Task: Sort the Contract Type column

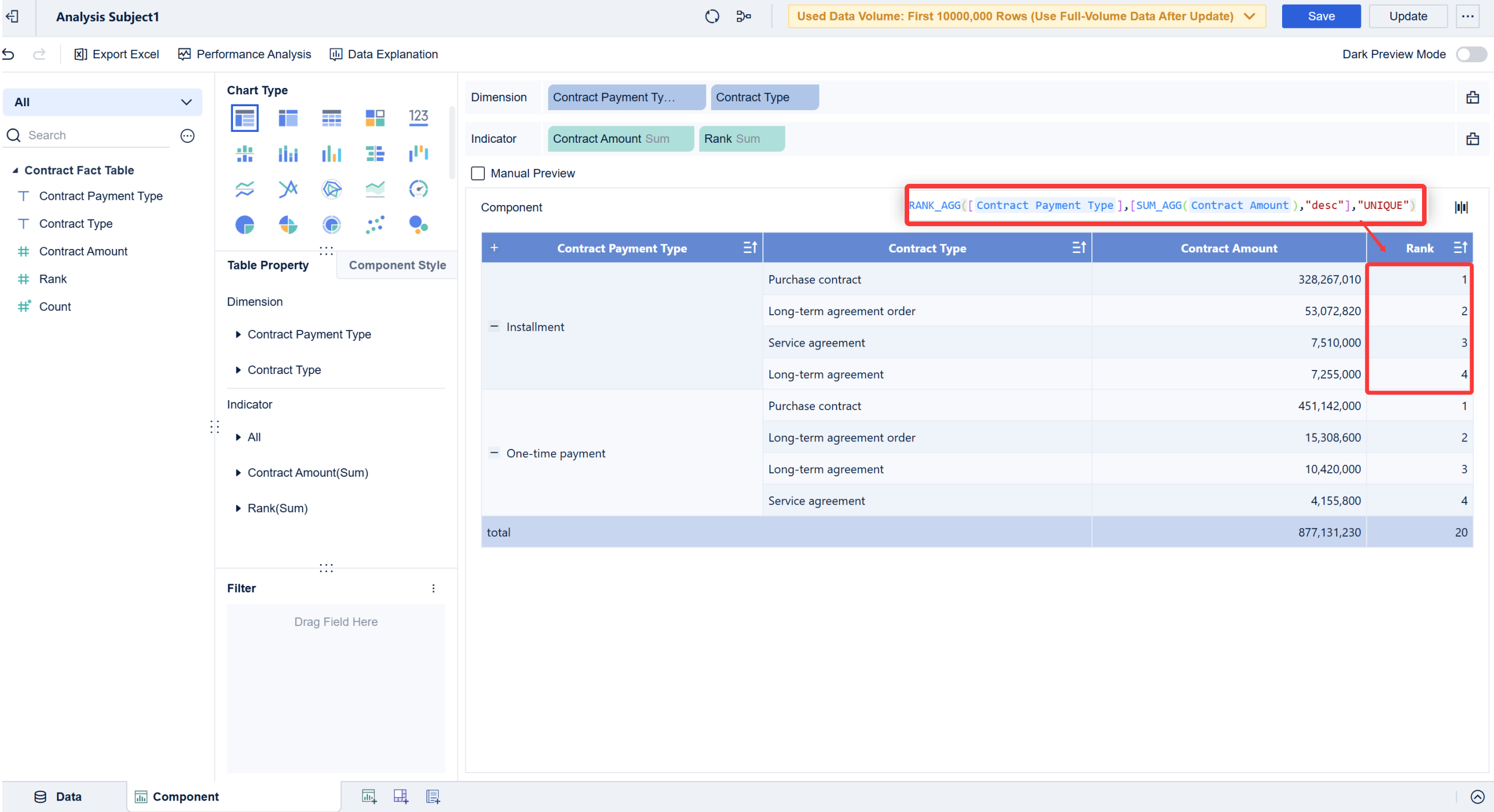Action: 1078,248
